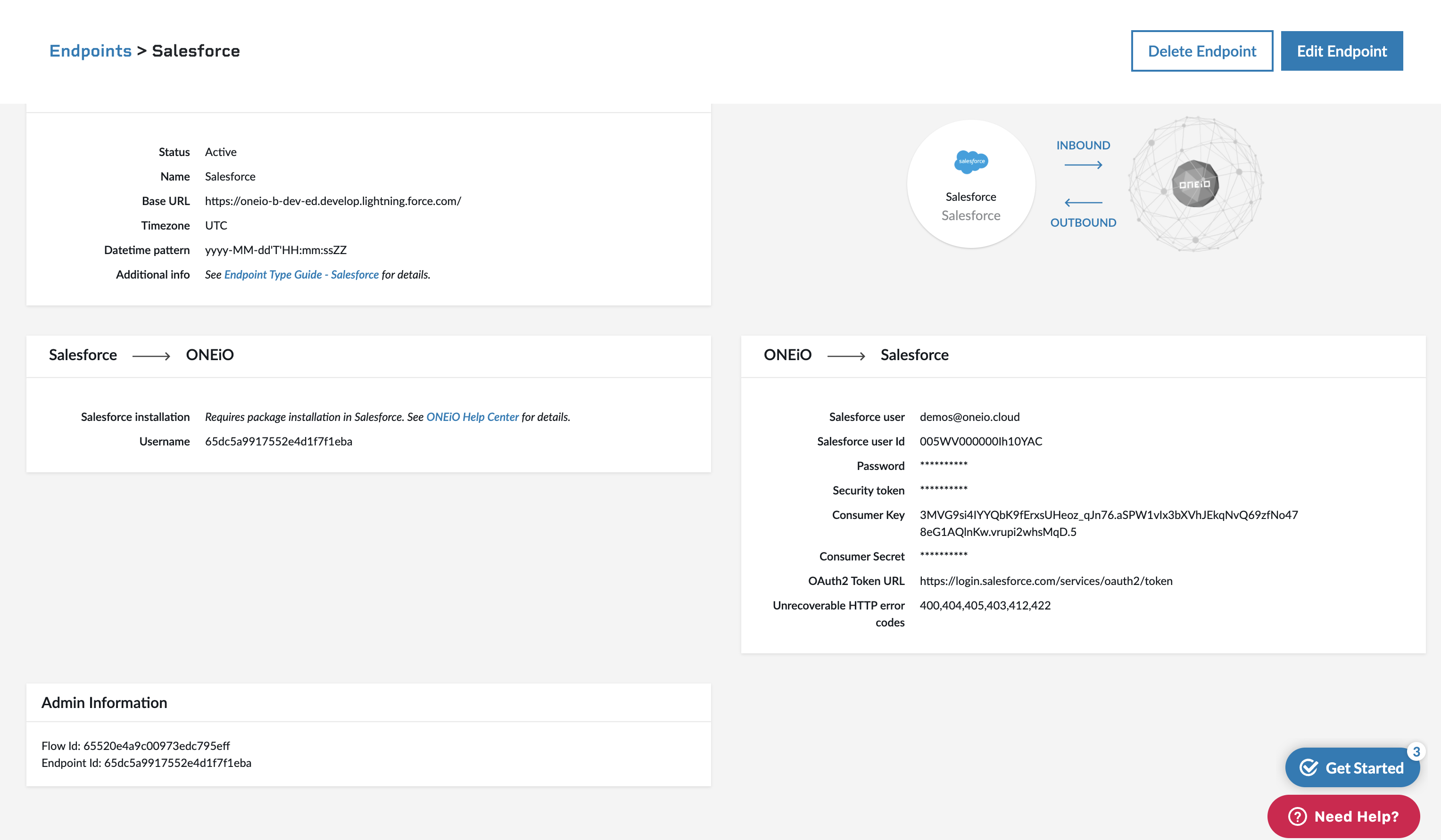Open the Endpoint Type Guide - Salesforce link
1441x840 pixels.
(x=301, y=274)
